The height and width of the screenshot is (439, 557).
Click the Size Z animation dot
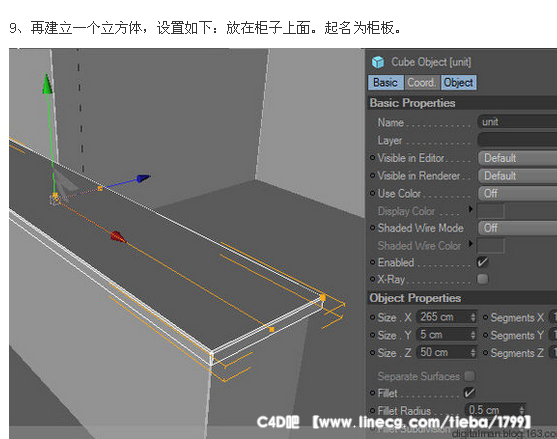(372, 353)
